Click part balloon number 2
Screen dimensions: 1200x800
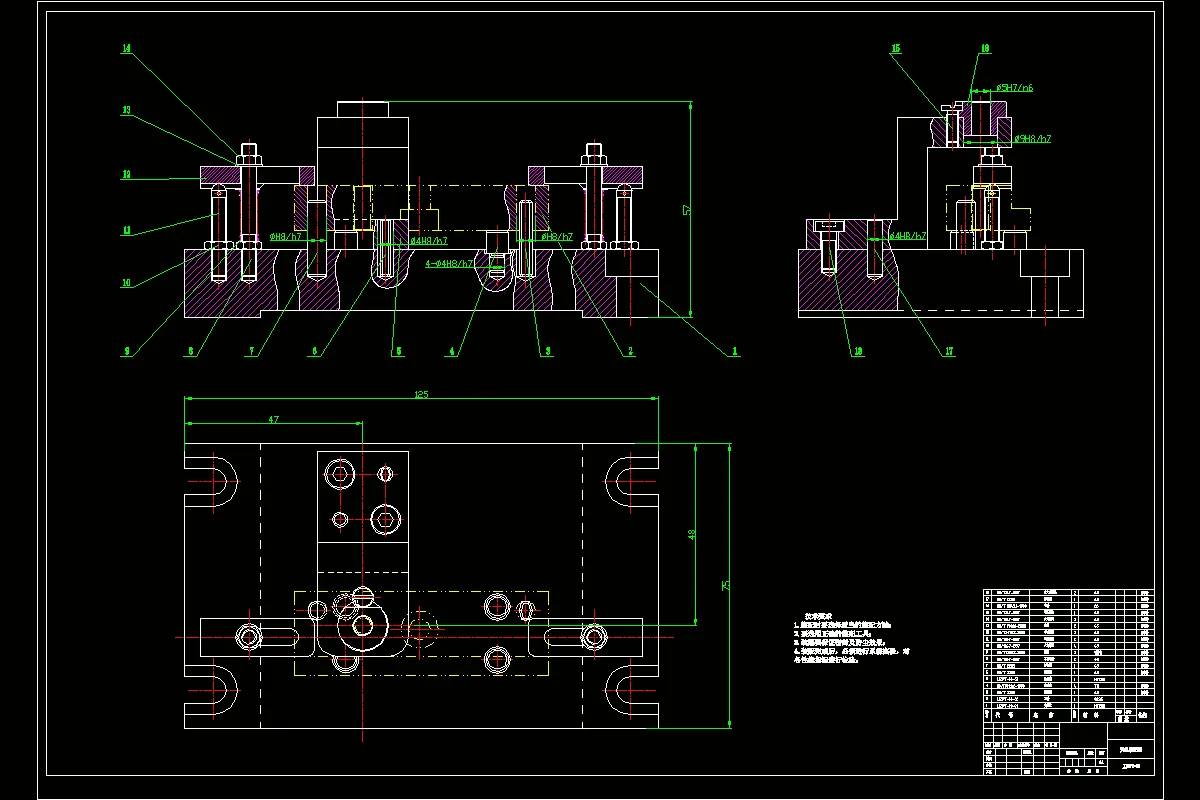[x=631, y=351]
